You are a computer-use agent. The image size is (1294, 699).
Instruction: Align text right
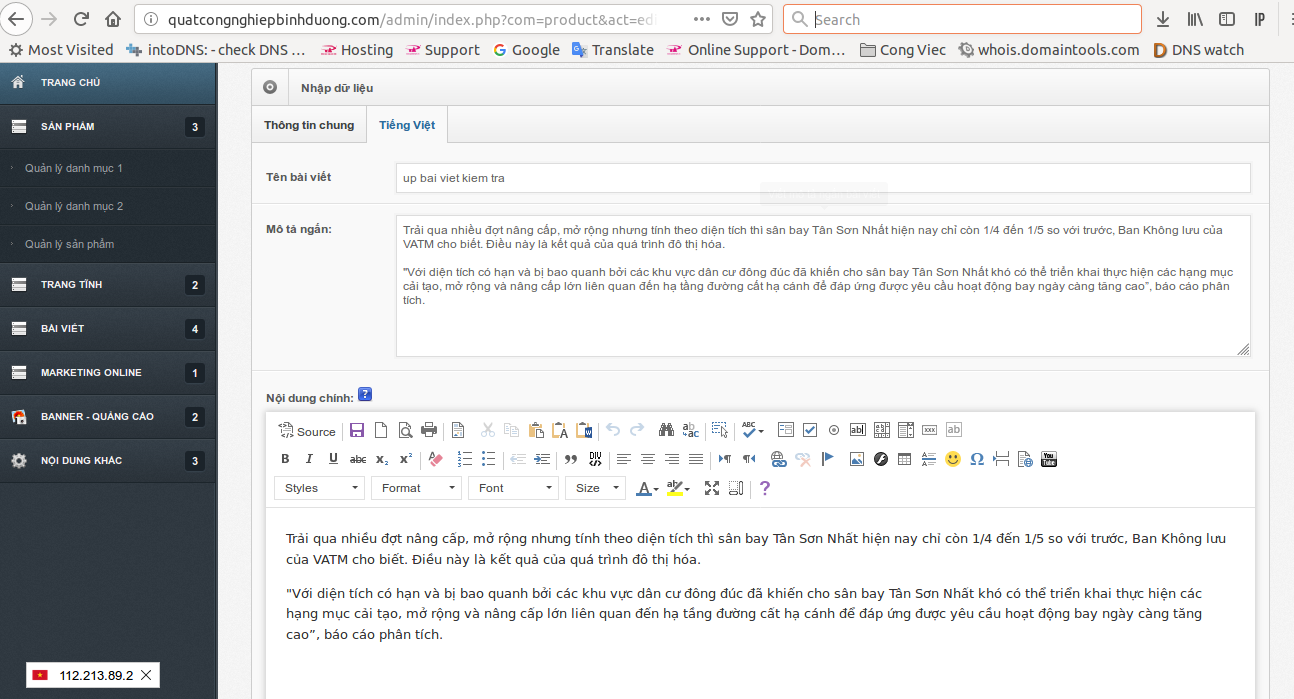click(672, 459)
